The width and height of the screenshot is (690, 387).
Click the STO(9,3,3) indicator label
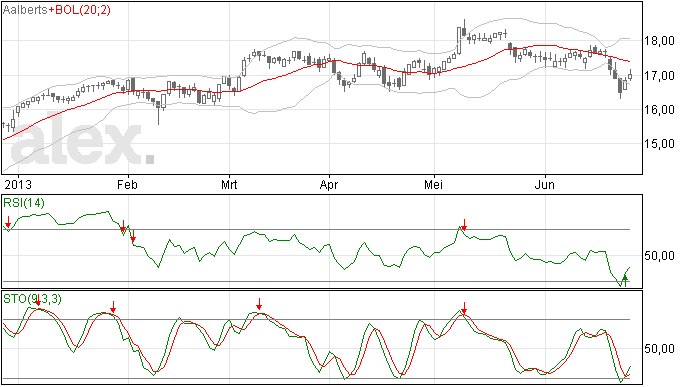click(33, 299)
